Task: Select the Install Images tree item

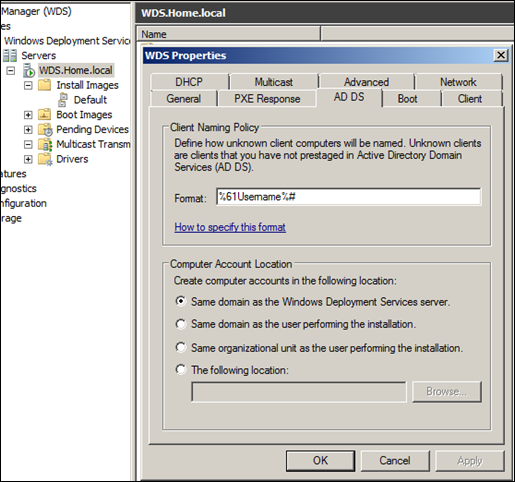Action: click(x=87, y=85)
